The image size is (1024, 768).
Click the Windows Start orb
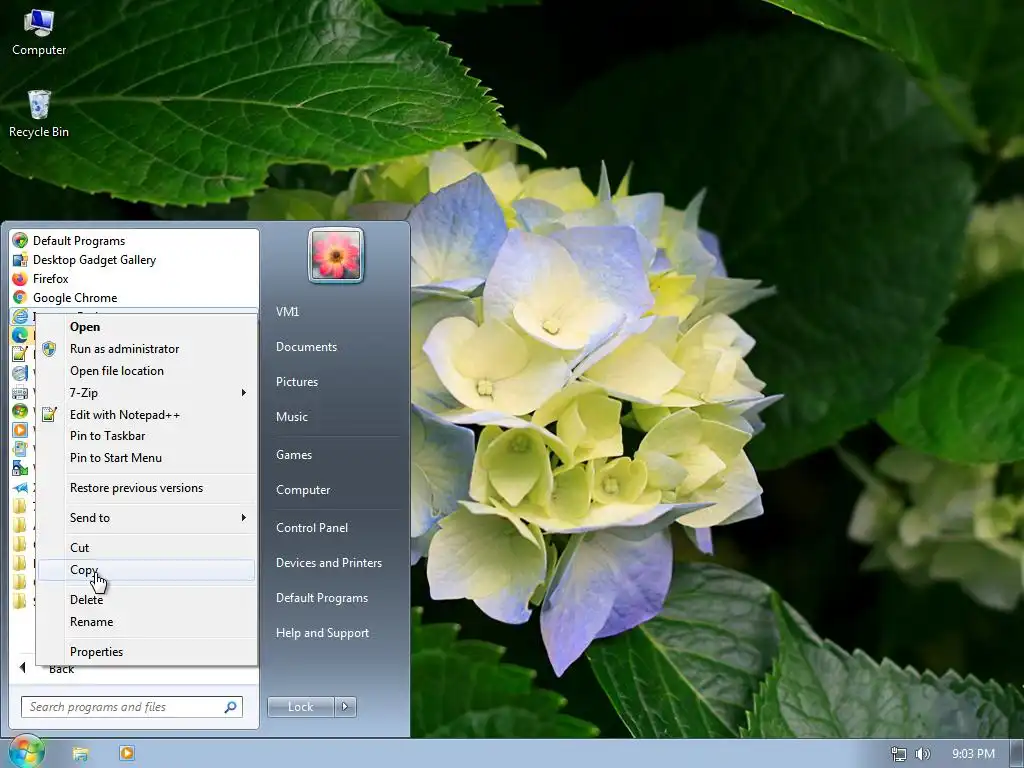pyautogui.click(x=27, y=752)
